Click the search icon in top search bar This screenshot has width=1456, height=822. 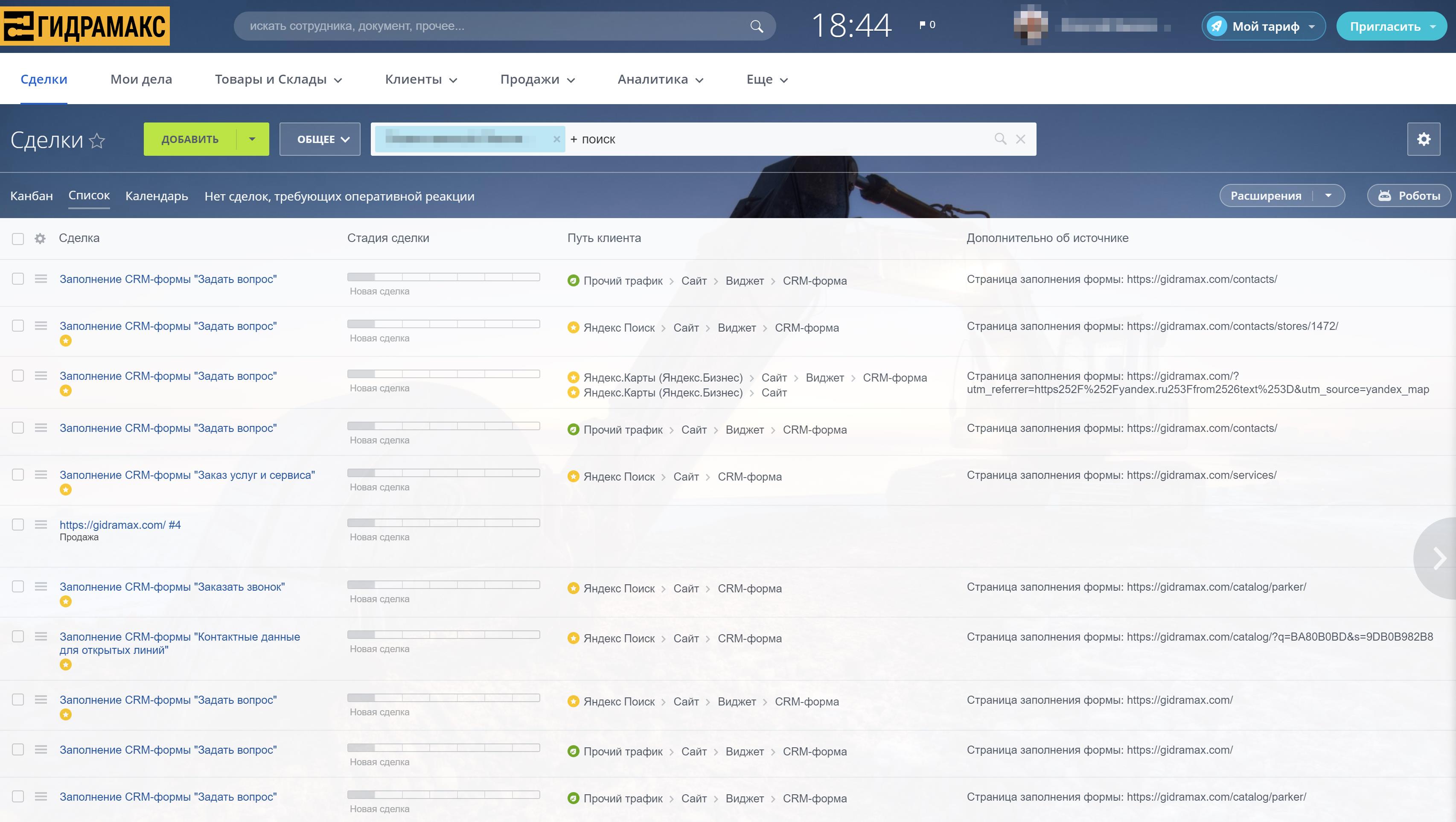click(756, 26)
